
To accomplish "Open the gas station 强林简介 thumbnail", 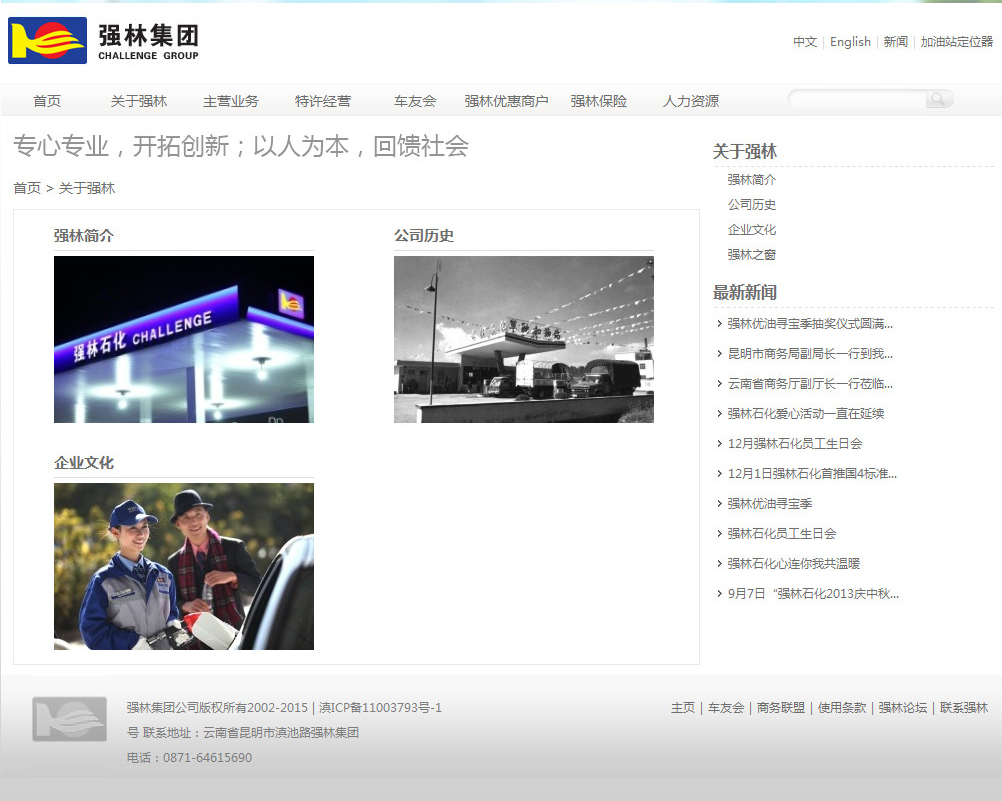I will point(184,339).
